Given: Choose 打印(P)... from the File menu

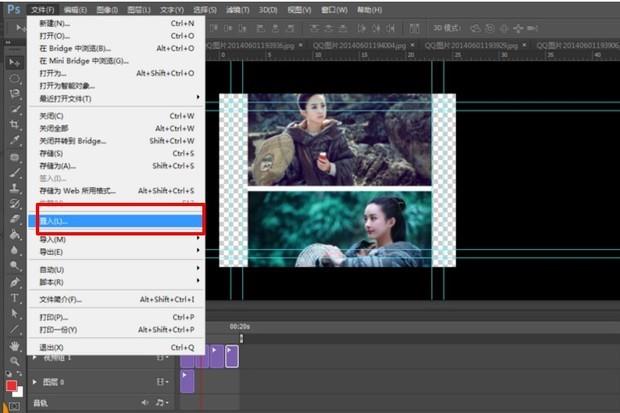Looking at the screenshot, I should point(117,317).
